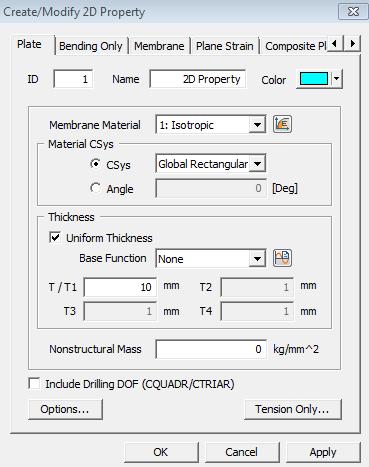This screenshot has width=369, height=467.
Task: Click the T3 thickness field
Action: 120,311
